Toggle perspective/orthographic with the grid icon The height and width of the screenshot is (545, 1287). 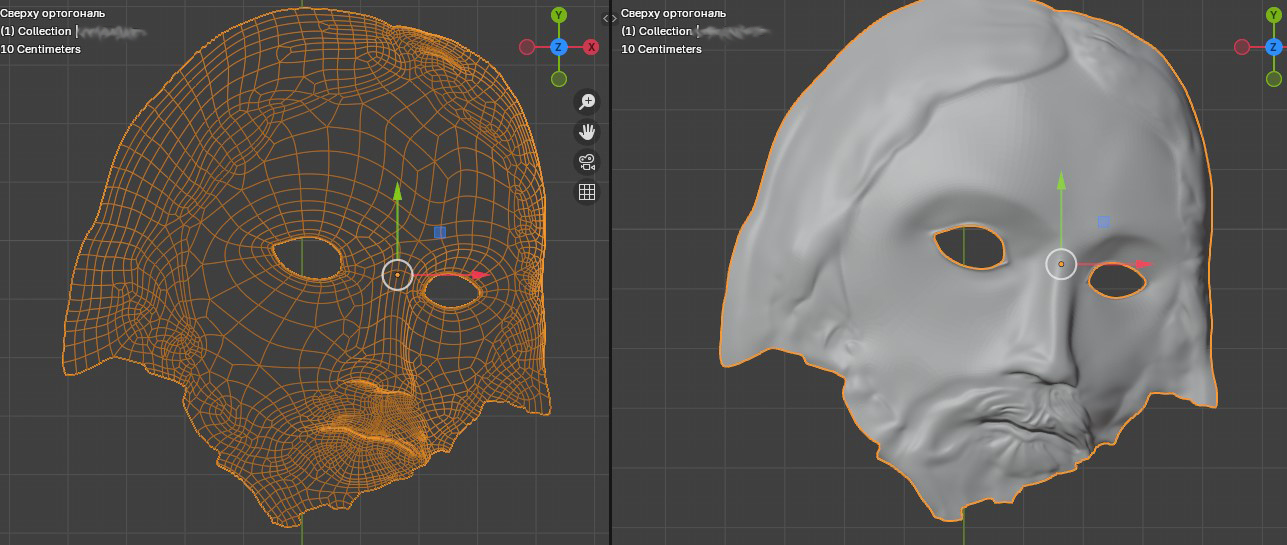point(587,192)
